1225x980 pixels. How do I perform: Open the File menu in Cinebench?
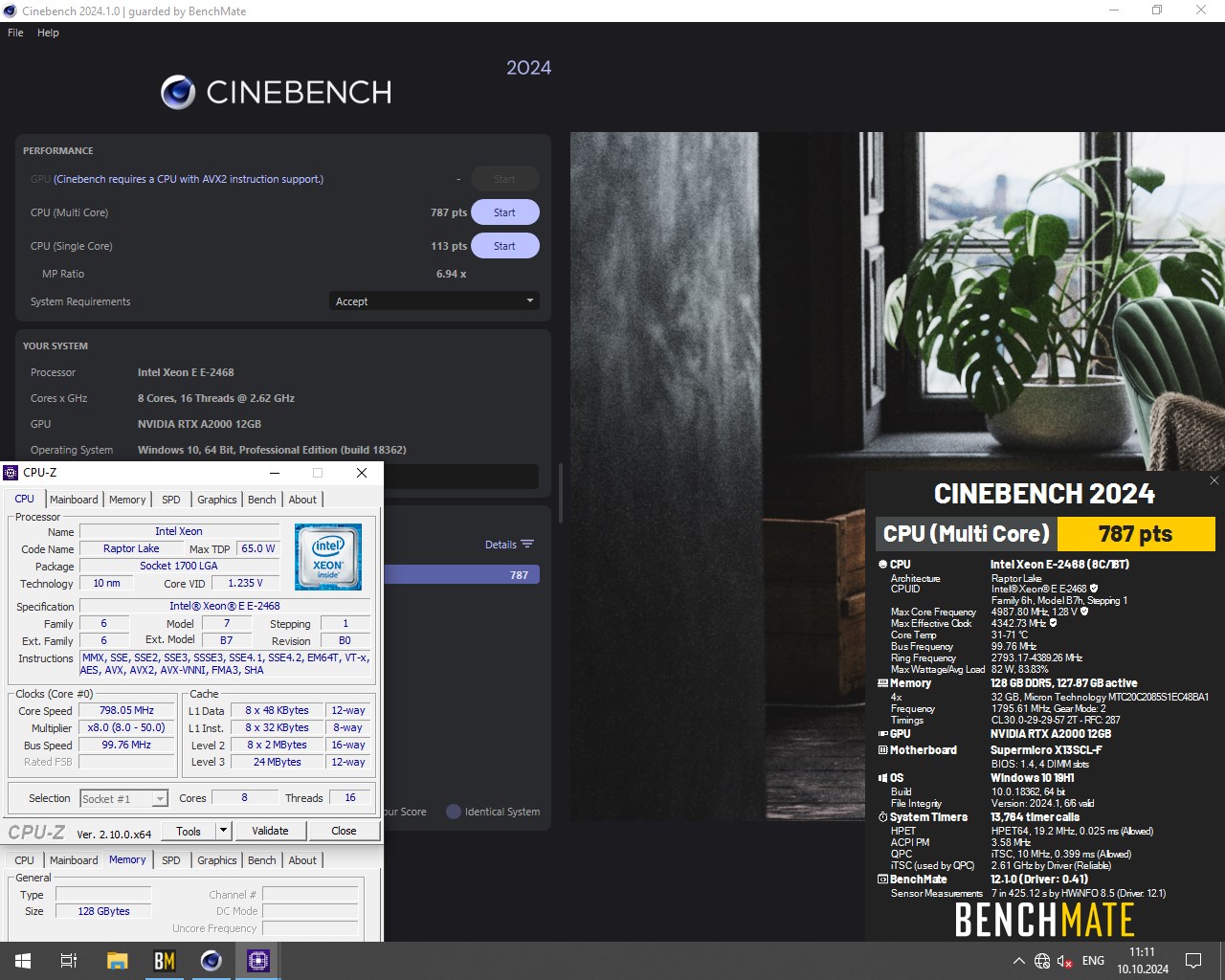pyautogui.click(x=15, y=33)
